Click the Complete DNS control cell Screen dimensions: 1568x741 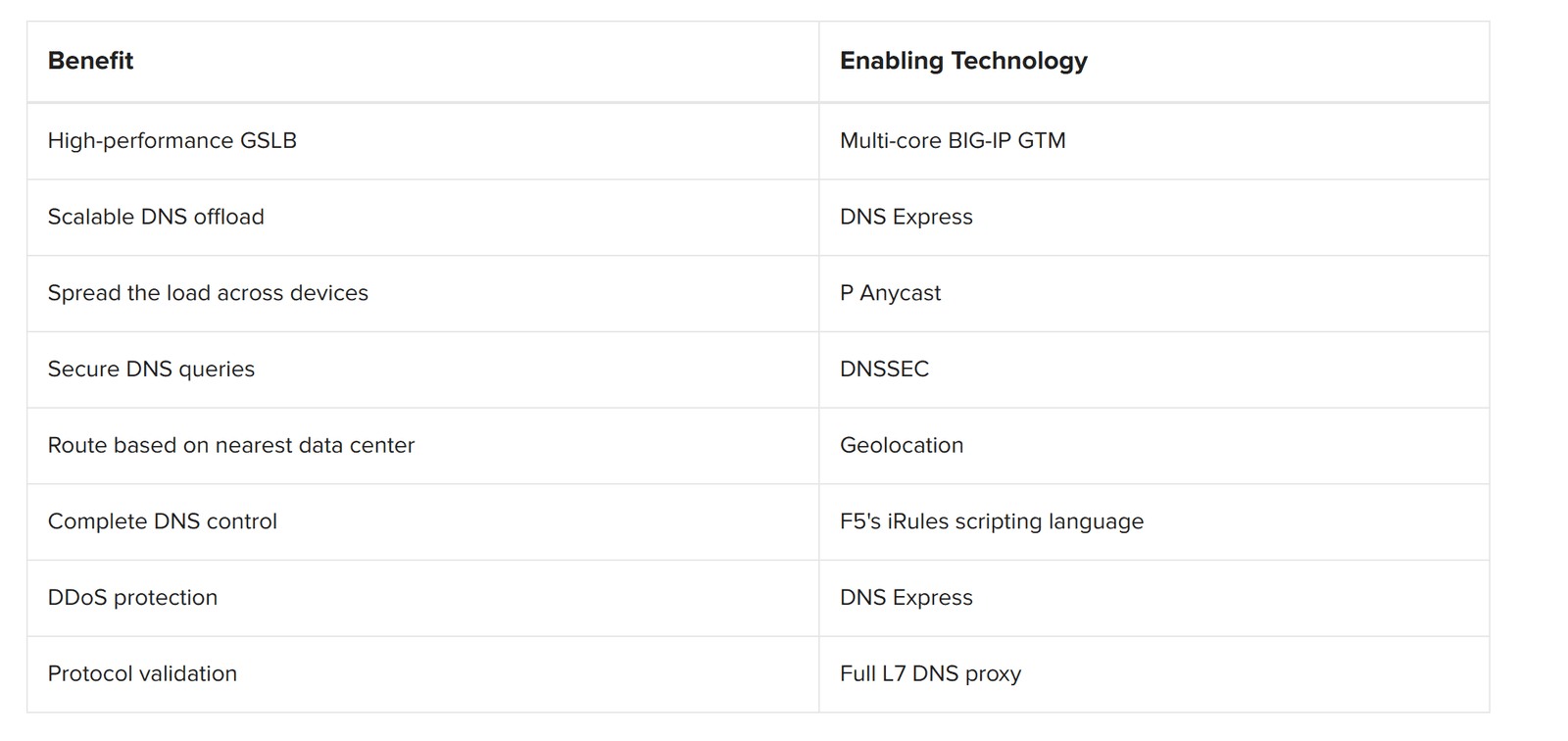(162, 521)
